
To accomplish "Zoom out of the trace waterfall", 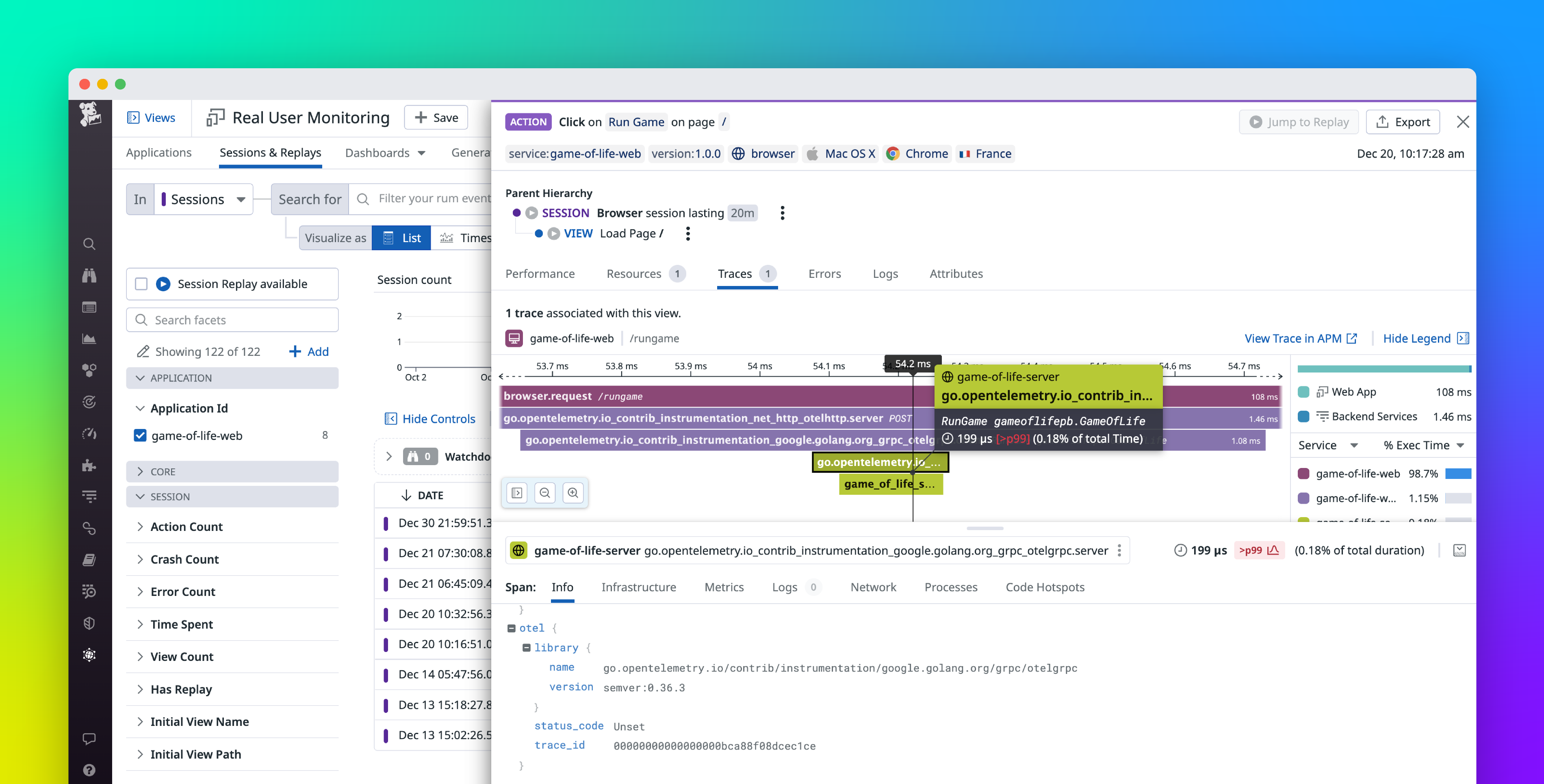I will (545, 493).
